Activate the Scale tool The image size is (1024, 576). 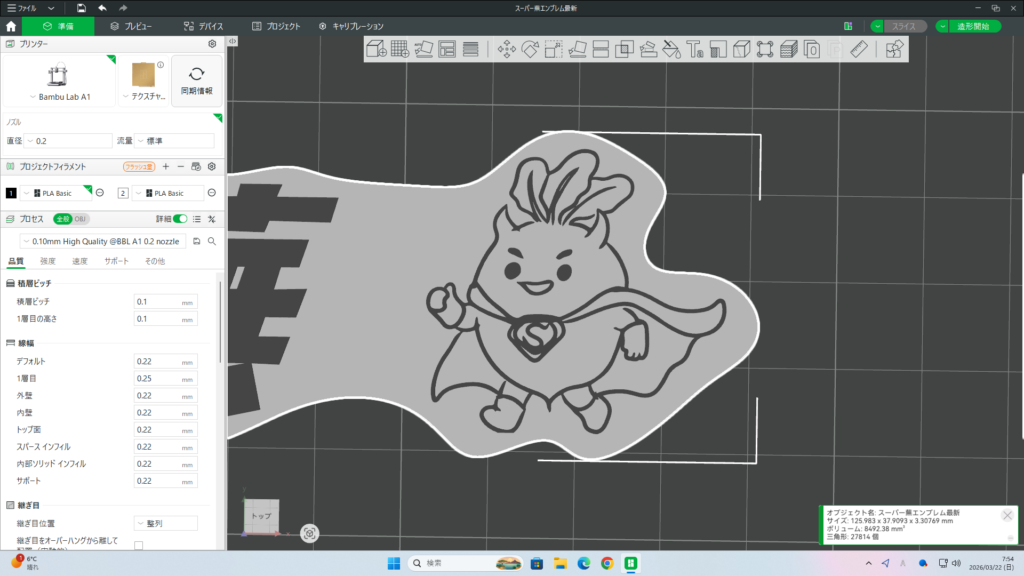coord(553,49)
